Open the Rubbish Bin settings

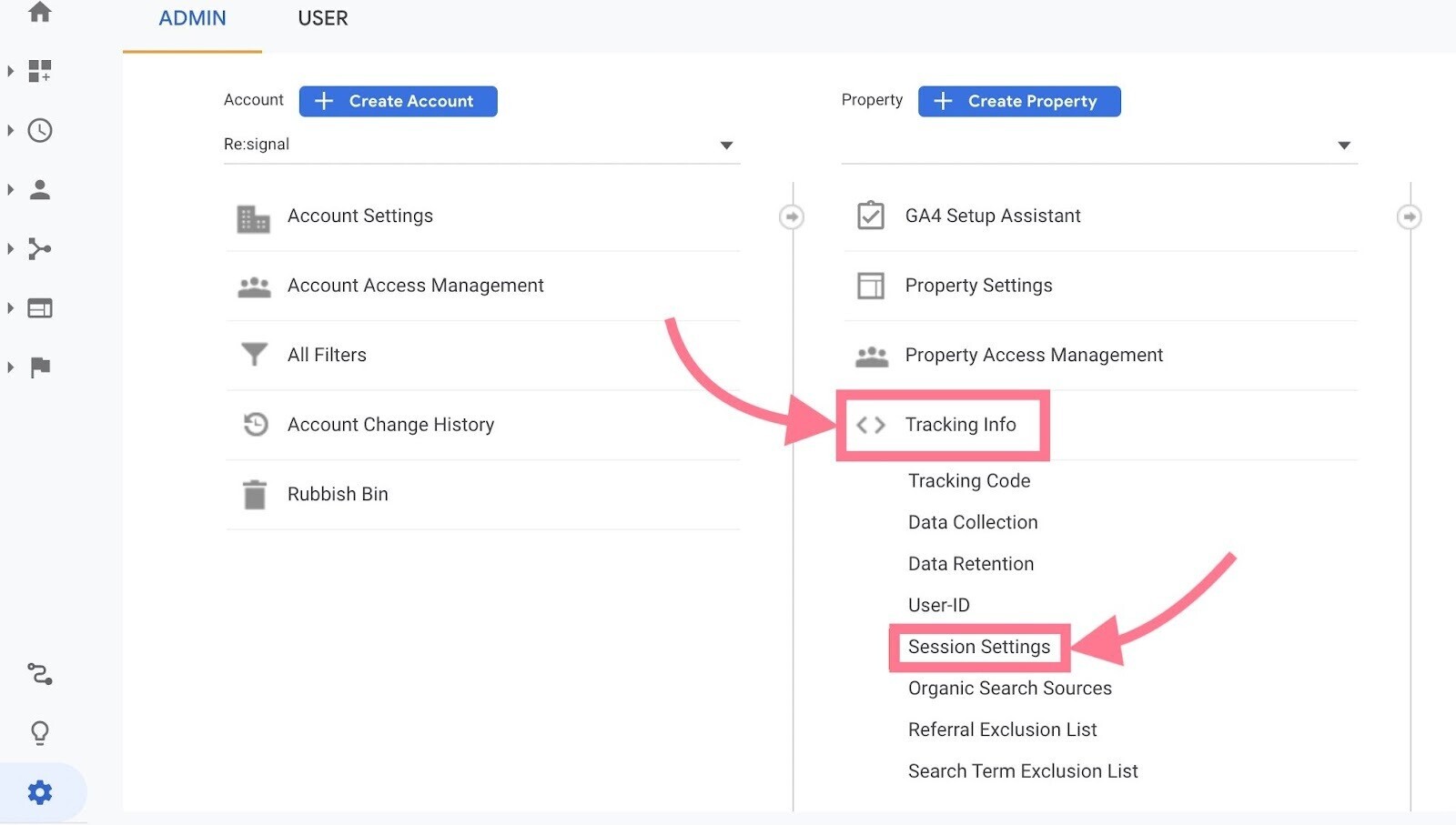(338, 494)
